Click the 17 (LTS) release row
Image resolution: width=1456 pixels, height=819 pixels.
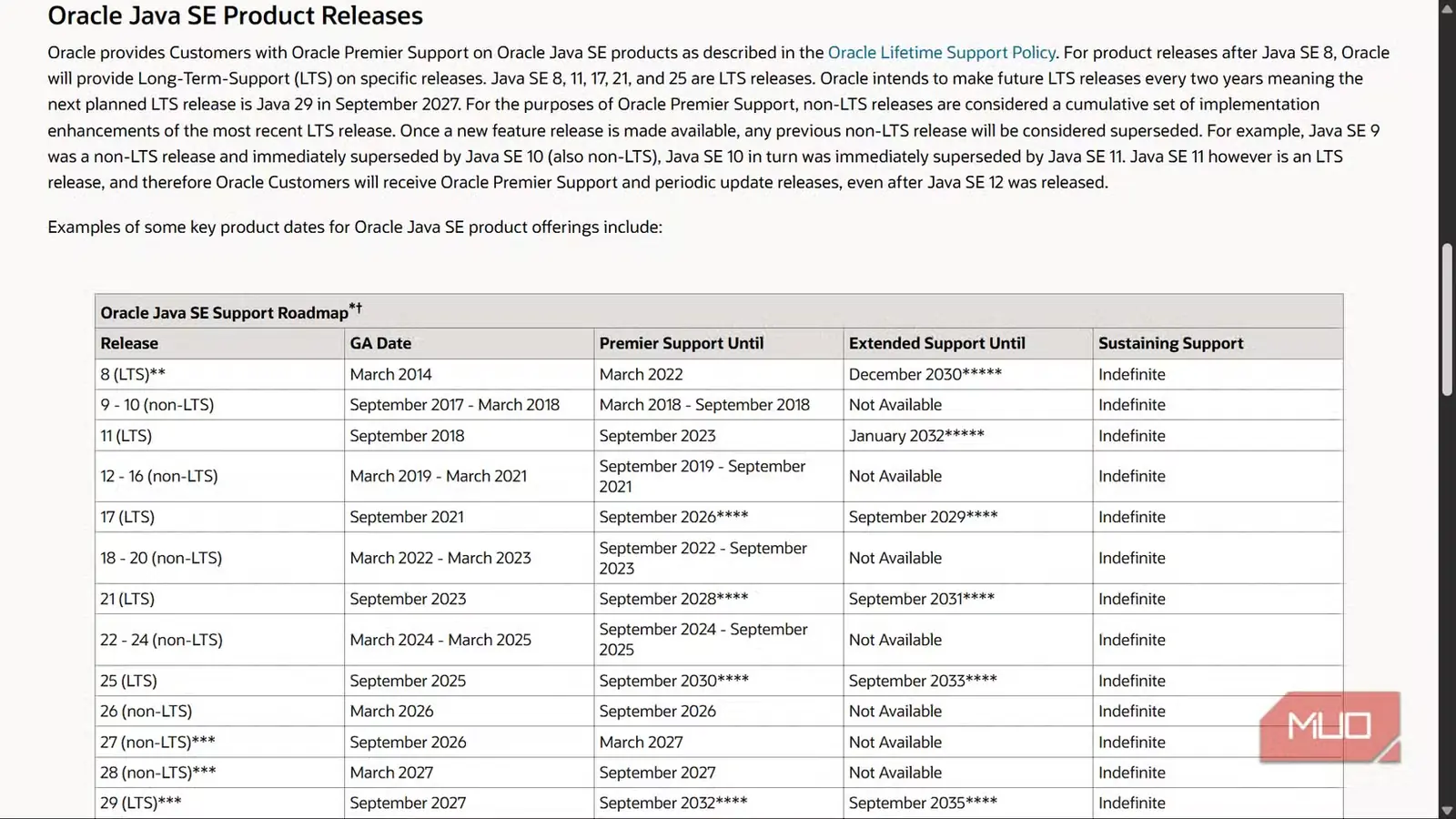tap(719, 517)
